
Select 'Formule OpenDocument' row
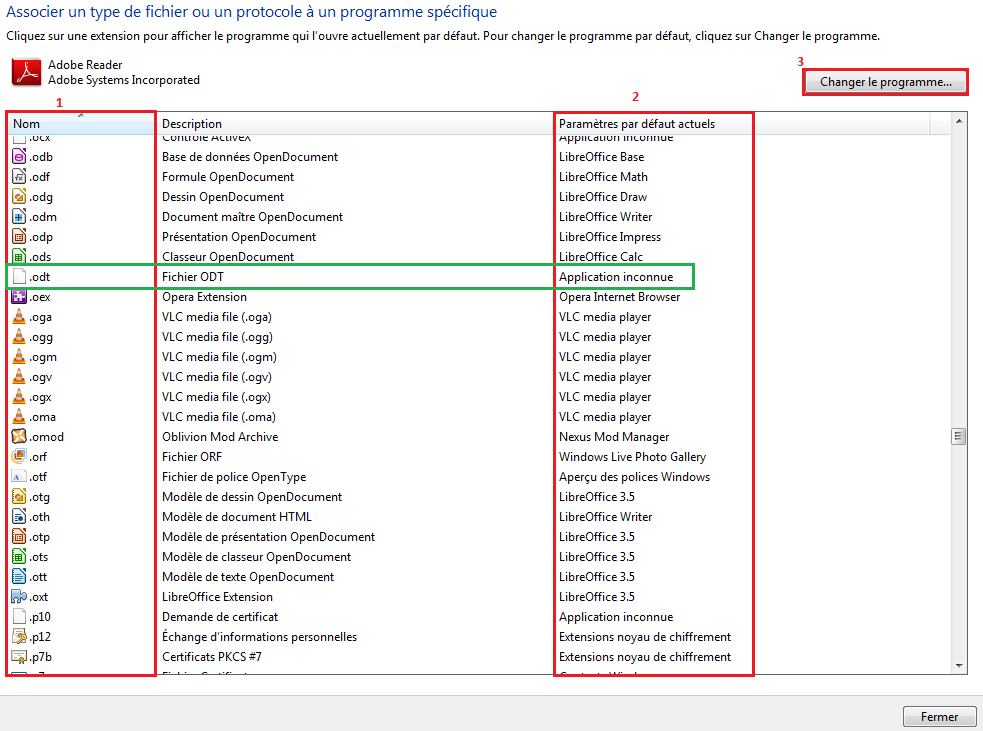[x=228, y=177]
